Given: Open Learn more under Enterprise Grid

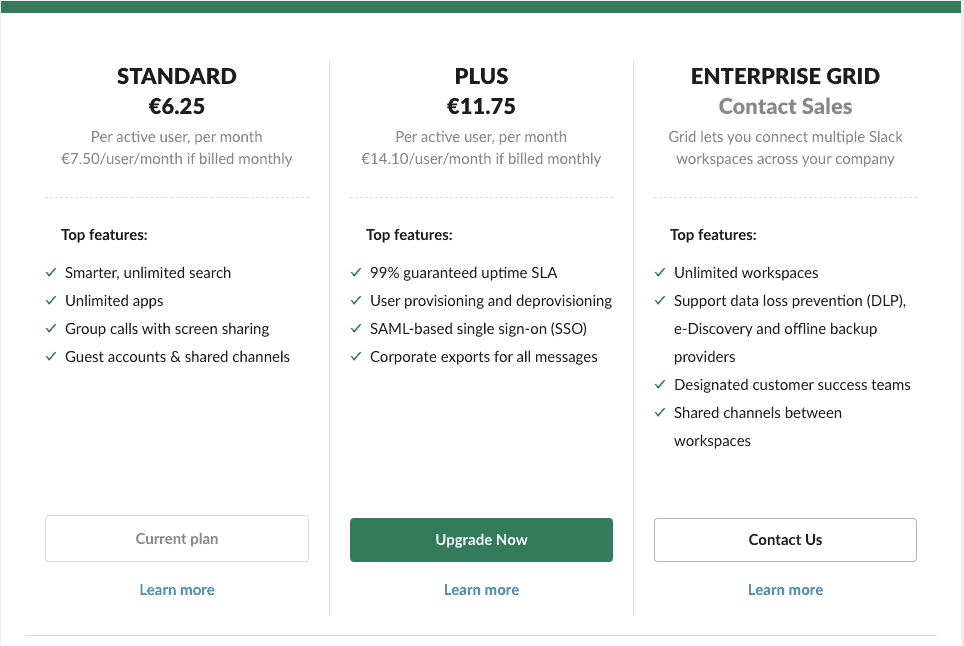Looking at the screenshot, I should (x=785, y=590).
